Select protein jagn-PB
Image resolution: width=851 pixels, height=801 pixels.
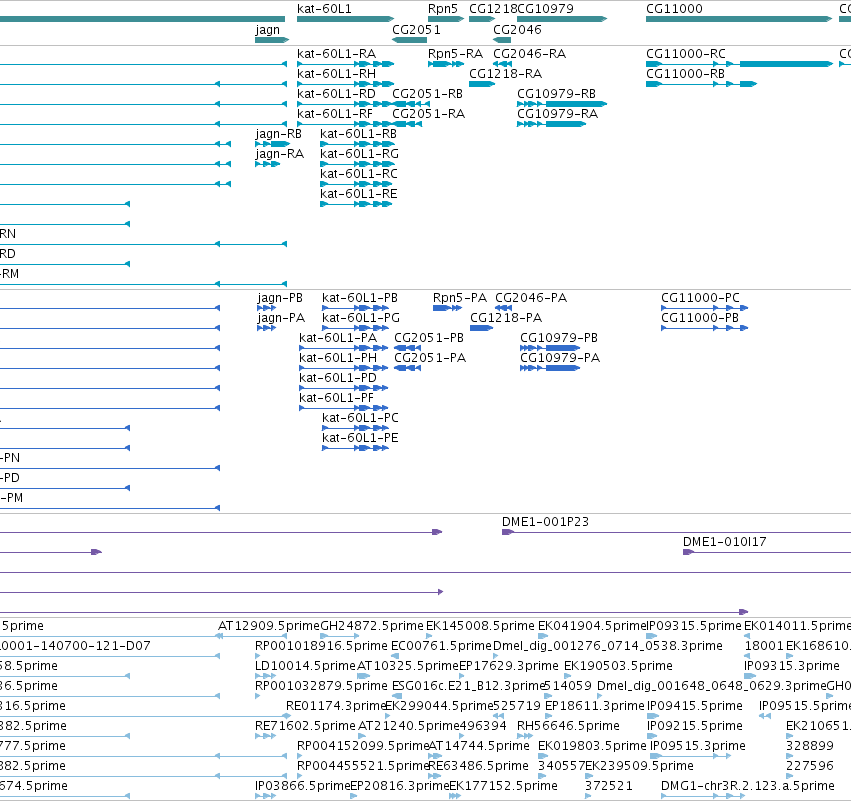[280, 298]
